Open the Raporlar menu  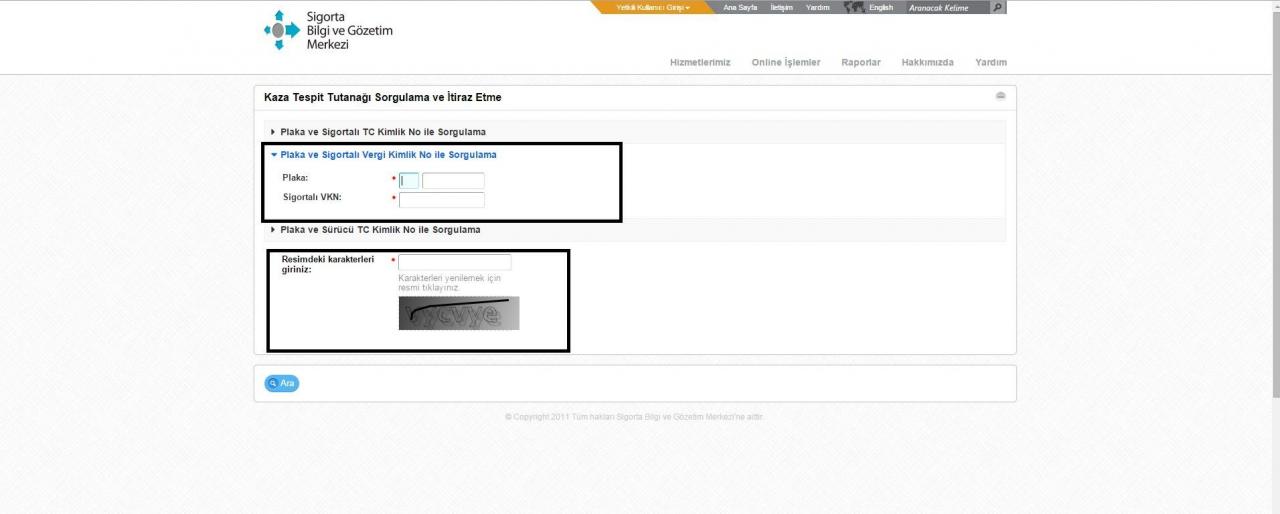pos(861,62)
